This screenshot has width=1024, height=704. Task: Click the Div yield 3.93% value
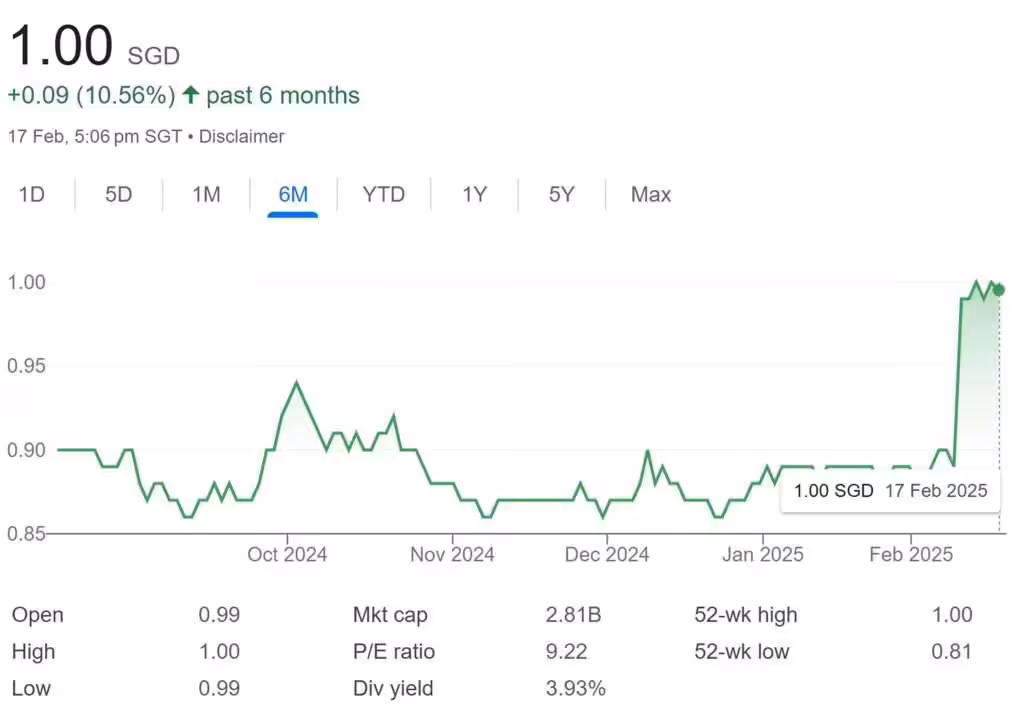click(577, 688)
